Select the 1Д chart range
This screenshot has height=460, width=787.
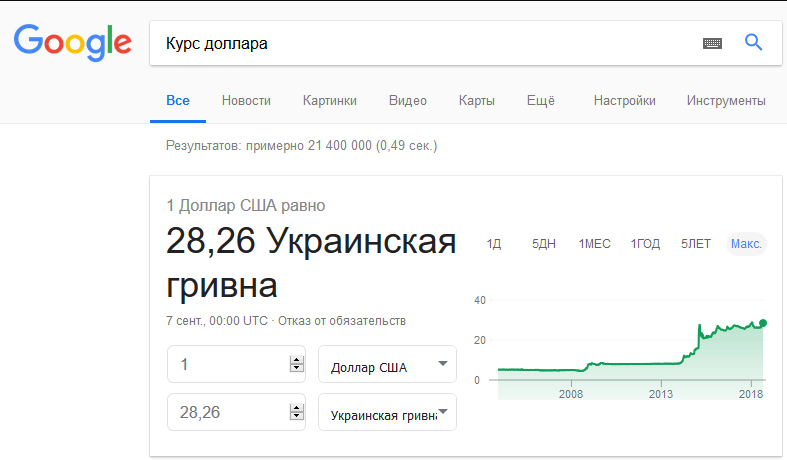click(494, 244)
